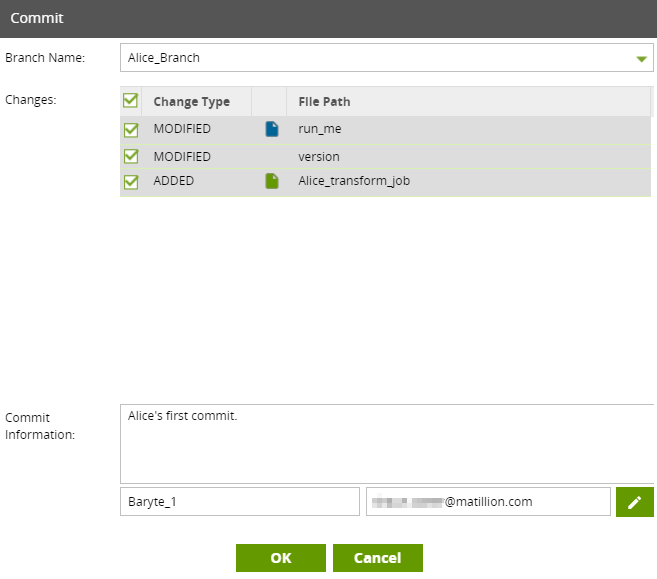Screen dimensions: 657x579
Task: Confirm commit with the OK button
Action: click(281, 558)
